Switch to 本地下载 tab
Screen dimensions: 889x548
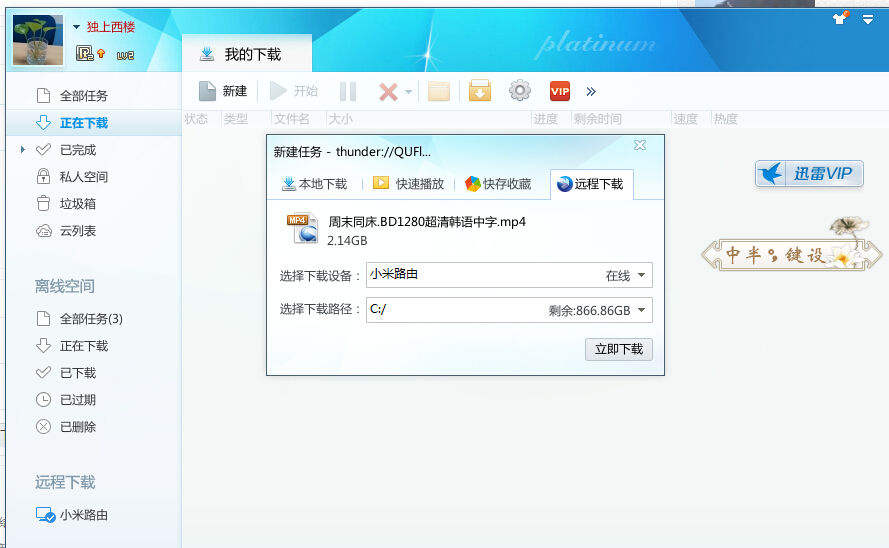click(x=314, y=184)
